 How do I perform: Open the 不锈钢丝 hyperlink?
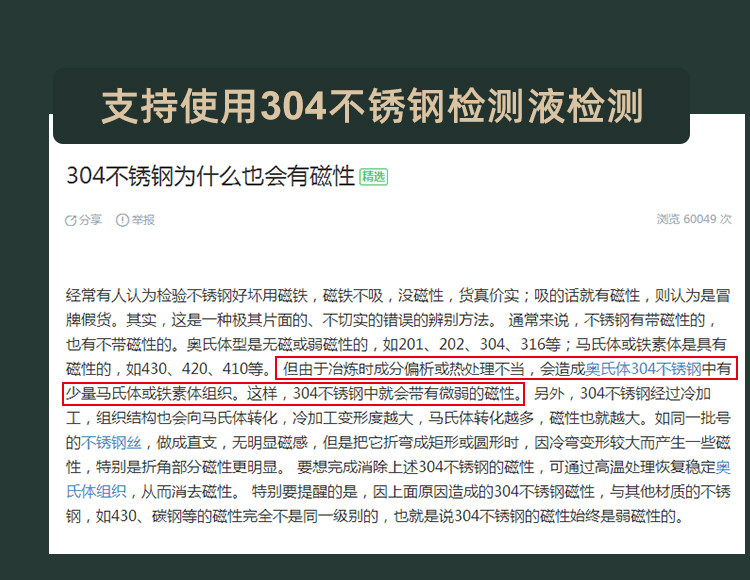coord(111,443)
